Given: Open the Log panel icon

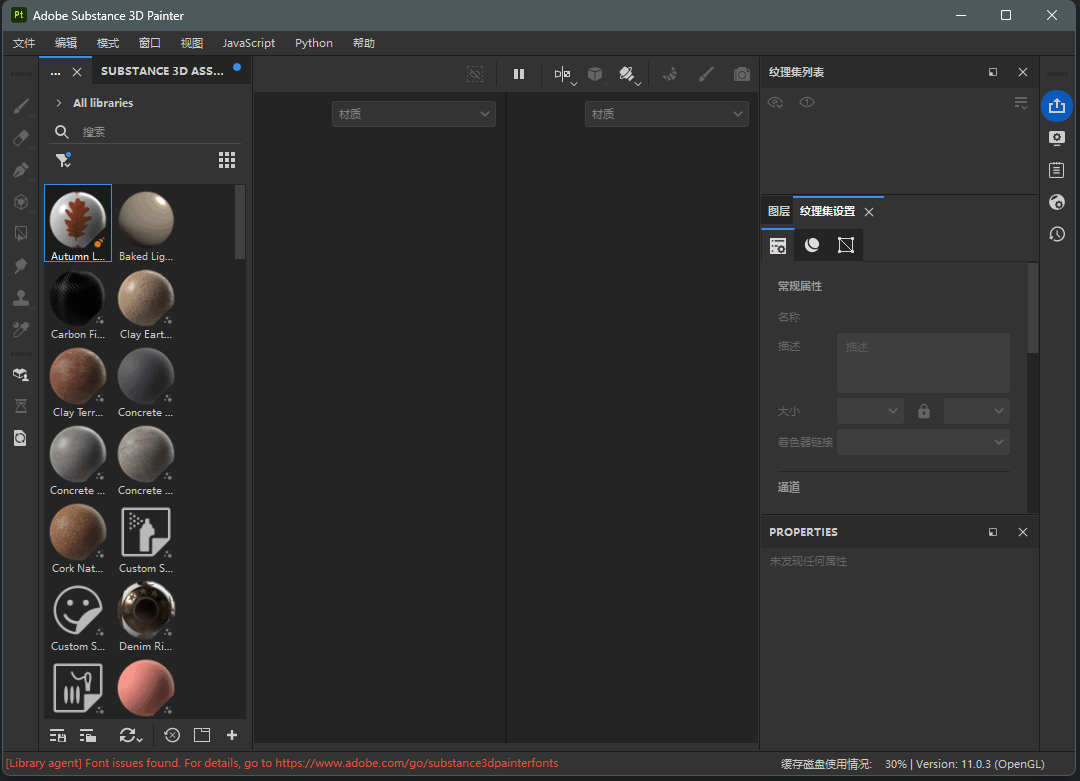Looking at the screenshot, I should [x=1057, y=170].
